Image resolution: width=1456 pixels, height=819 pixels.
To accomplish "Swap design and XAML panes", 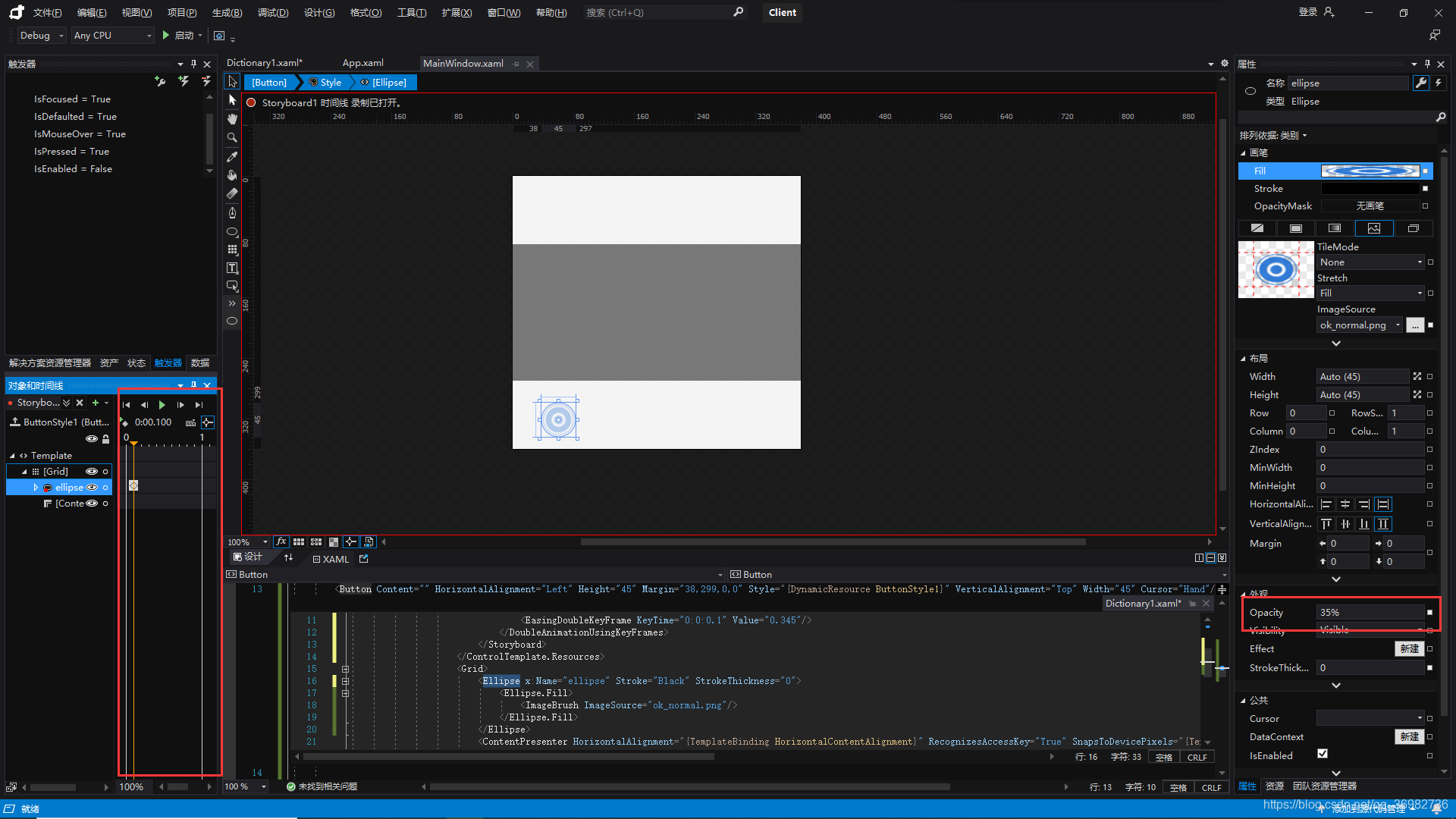I will click(288, 558).
